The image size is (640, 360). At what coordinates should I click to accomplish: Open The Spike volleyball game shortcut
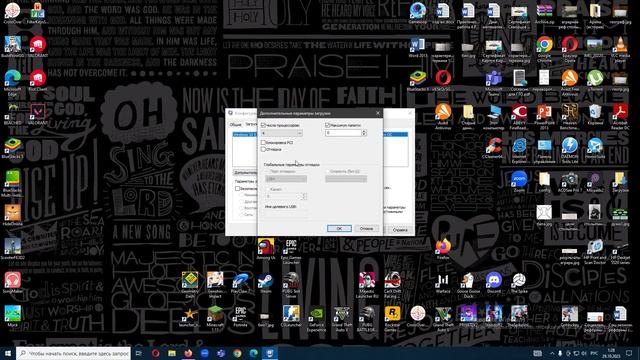coord(519,281)
